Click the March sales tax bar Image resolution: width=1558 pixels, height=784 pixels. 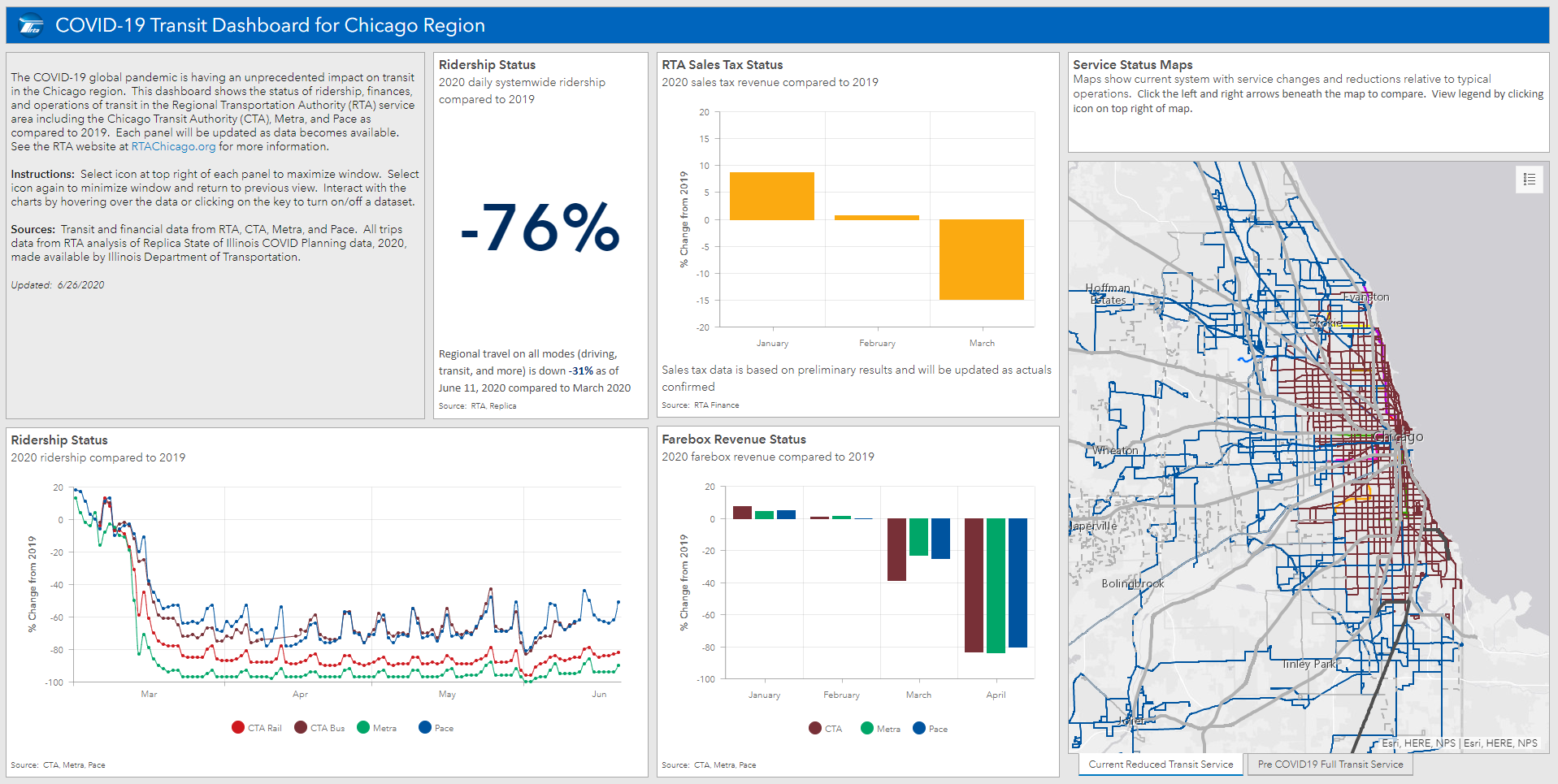coord(982,260)
